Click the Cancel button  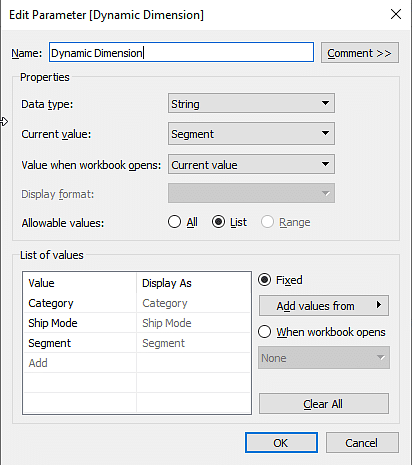pos(362,443)
